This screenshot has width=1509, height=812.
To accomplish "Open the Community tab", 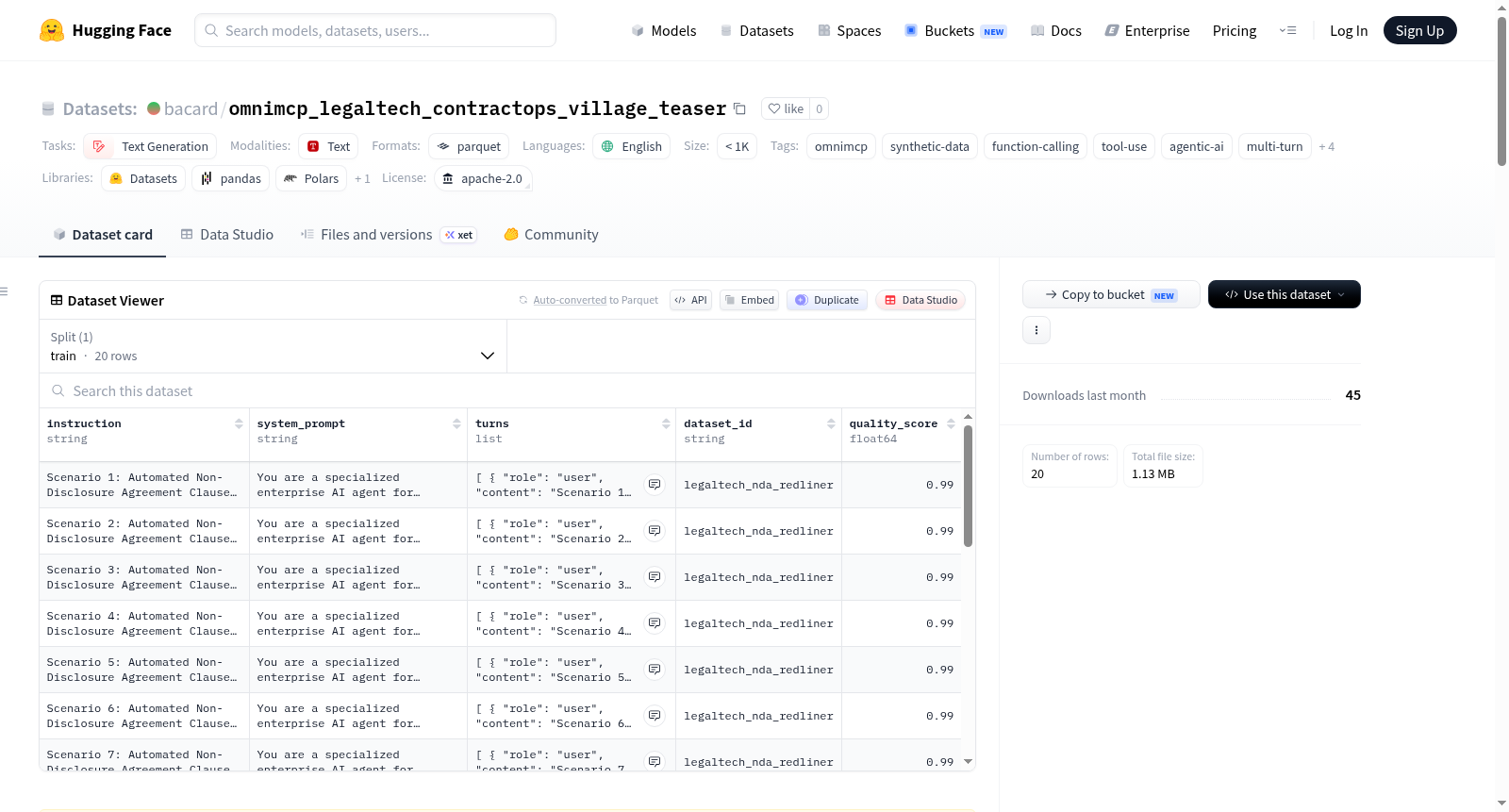I will (x=551, y=235).
